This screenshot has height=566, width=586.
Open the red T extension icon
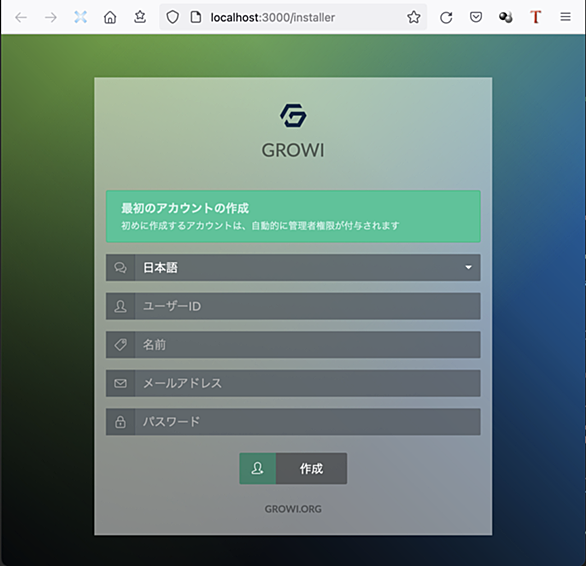coord(535,17)
